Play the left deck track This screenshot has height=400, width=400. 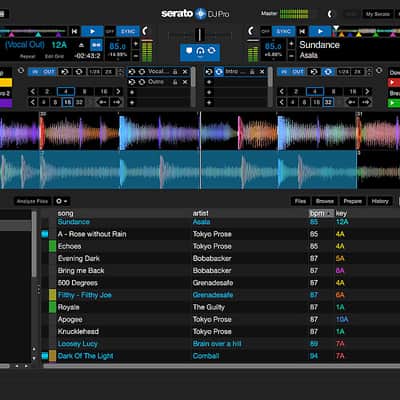[x=92, y=31]
